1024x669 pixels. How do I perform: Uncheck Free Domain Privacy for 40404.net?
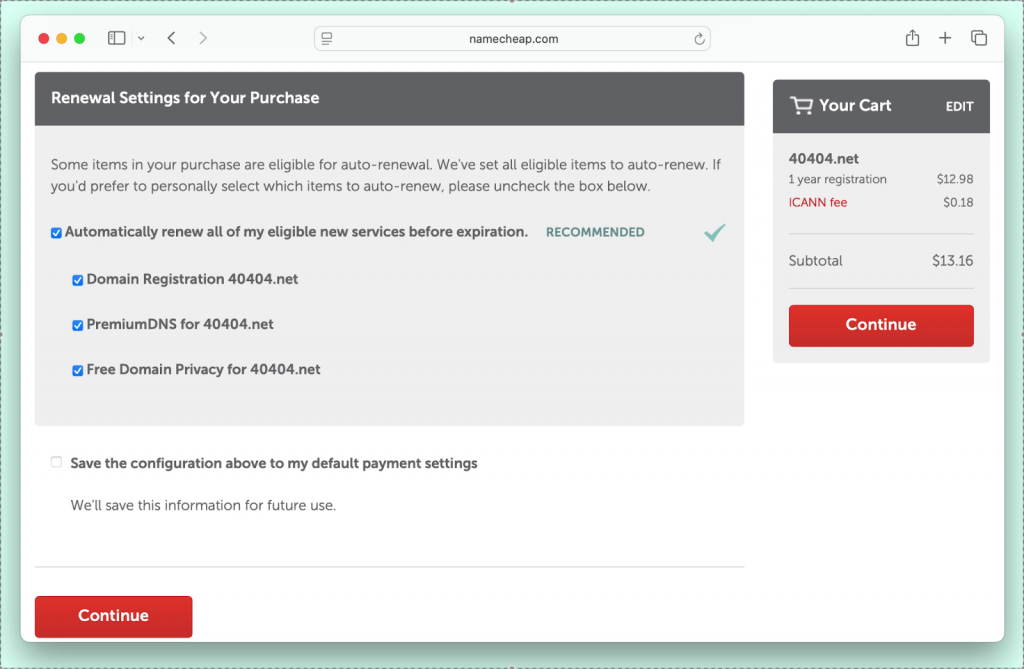[x=78, y=370]
